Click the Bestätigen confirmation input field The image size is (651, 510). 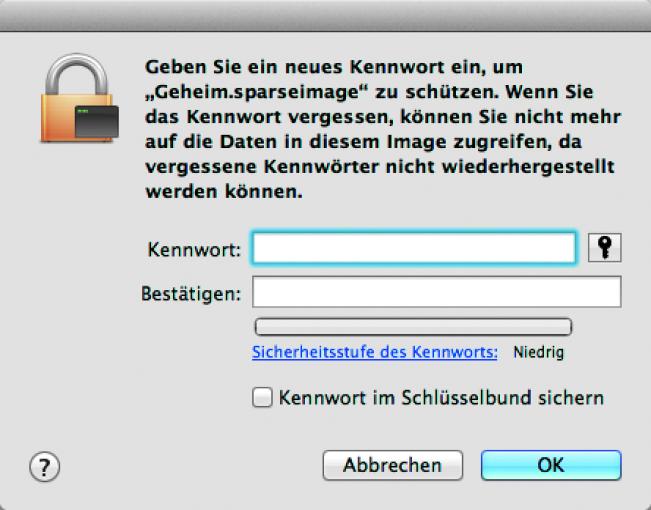[437, 292]
